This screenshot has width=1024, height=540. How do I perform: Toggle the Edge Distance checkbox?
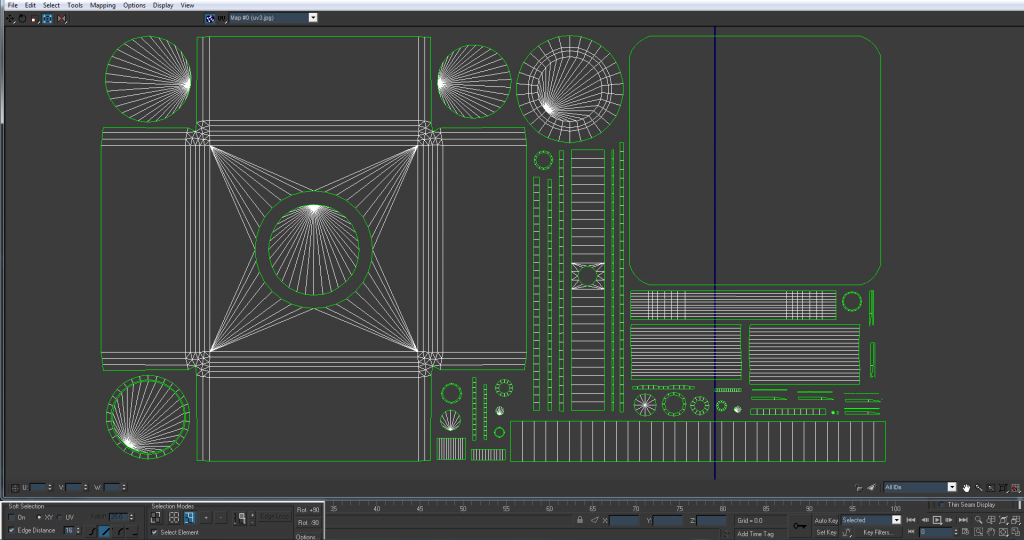[x=12, y=530]
